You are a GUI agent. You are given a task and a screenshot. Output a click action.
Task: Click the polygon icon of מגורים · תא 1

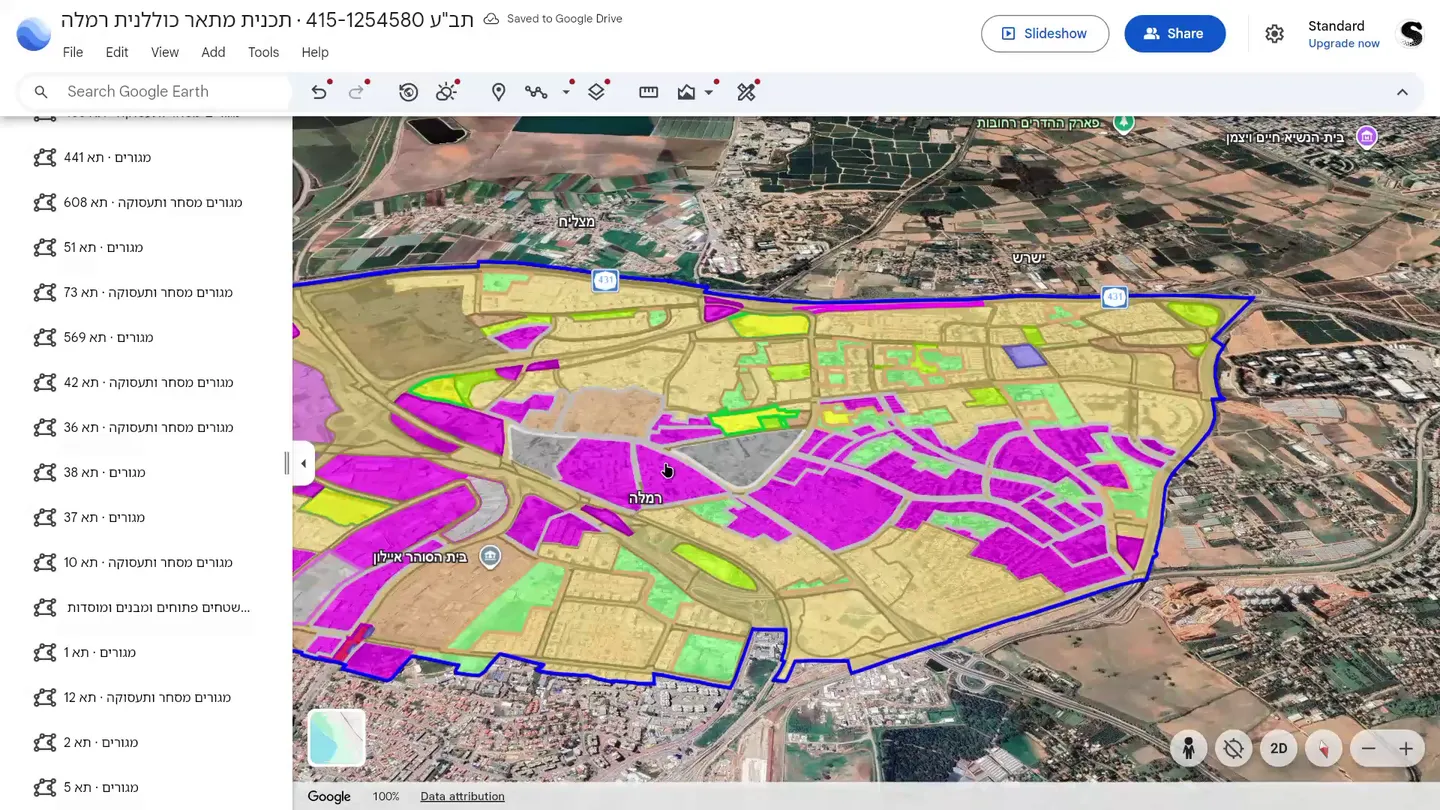click(x=44, y=652)
